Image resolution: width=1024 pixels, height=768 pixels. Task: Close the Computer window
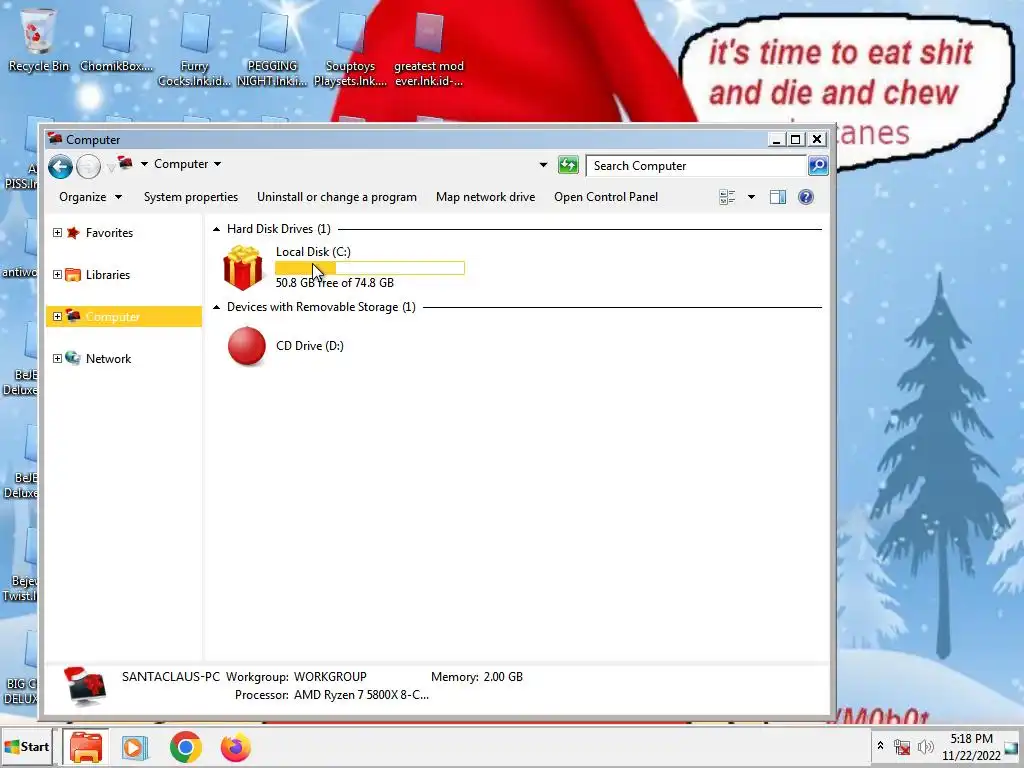816,139
